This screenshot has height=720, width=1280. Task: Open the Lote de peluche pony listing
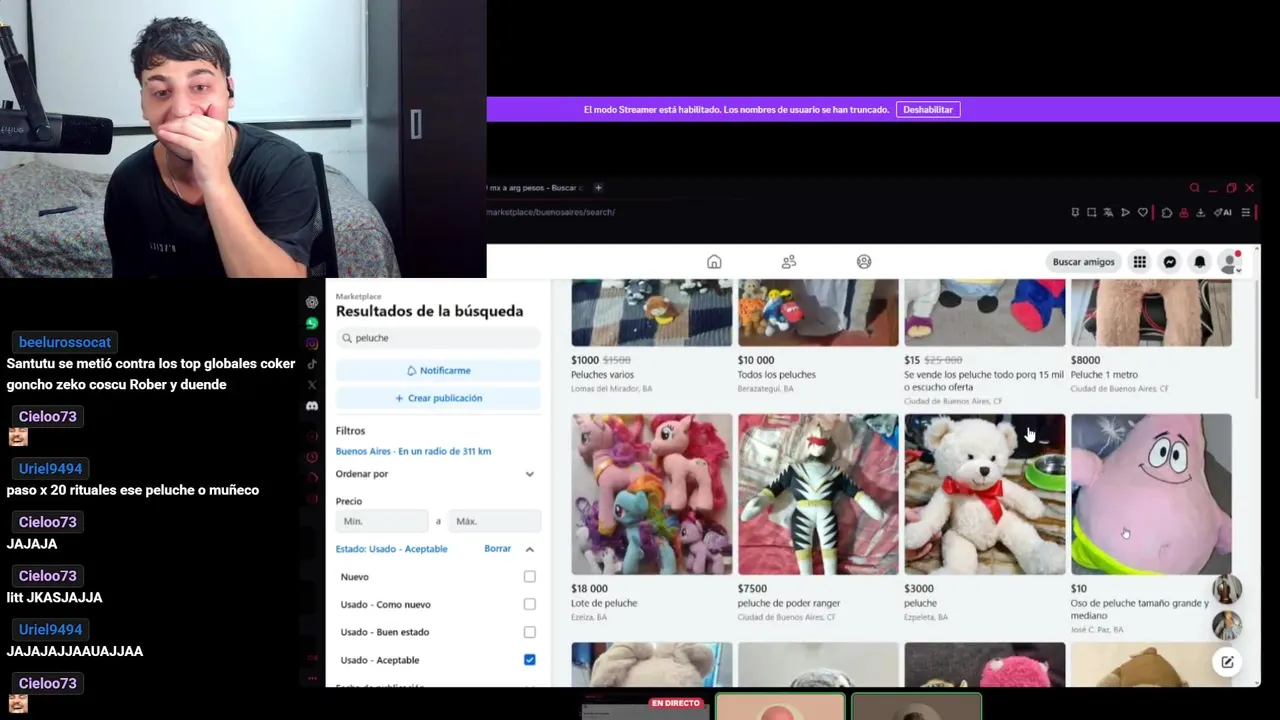(651, 494)
